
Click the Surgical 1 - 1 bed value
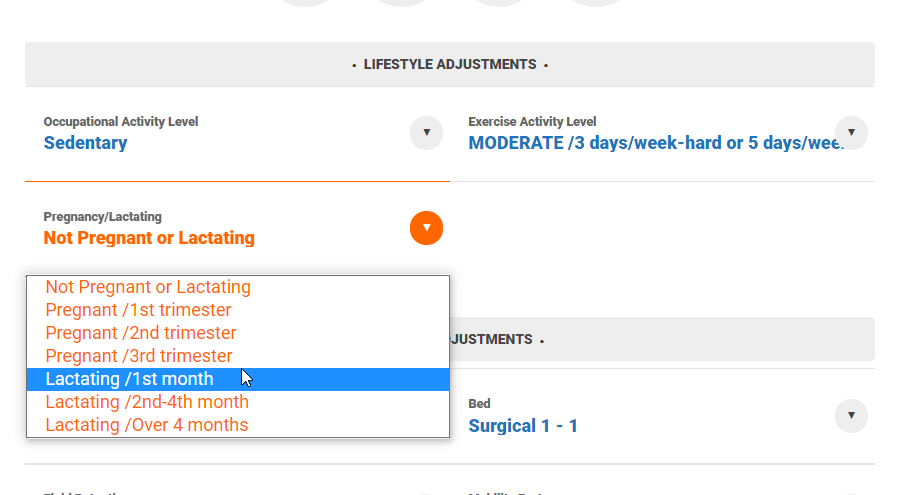tap(523, 426)
